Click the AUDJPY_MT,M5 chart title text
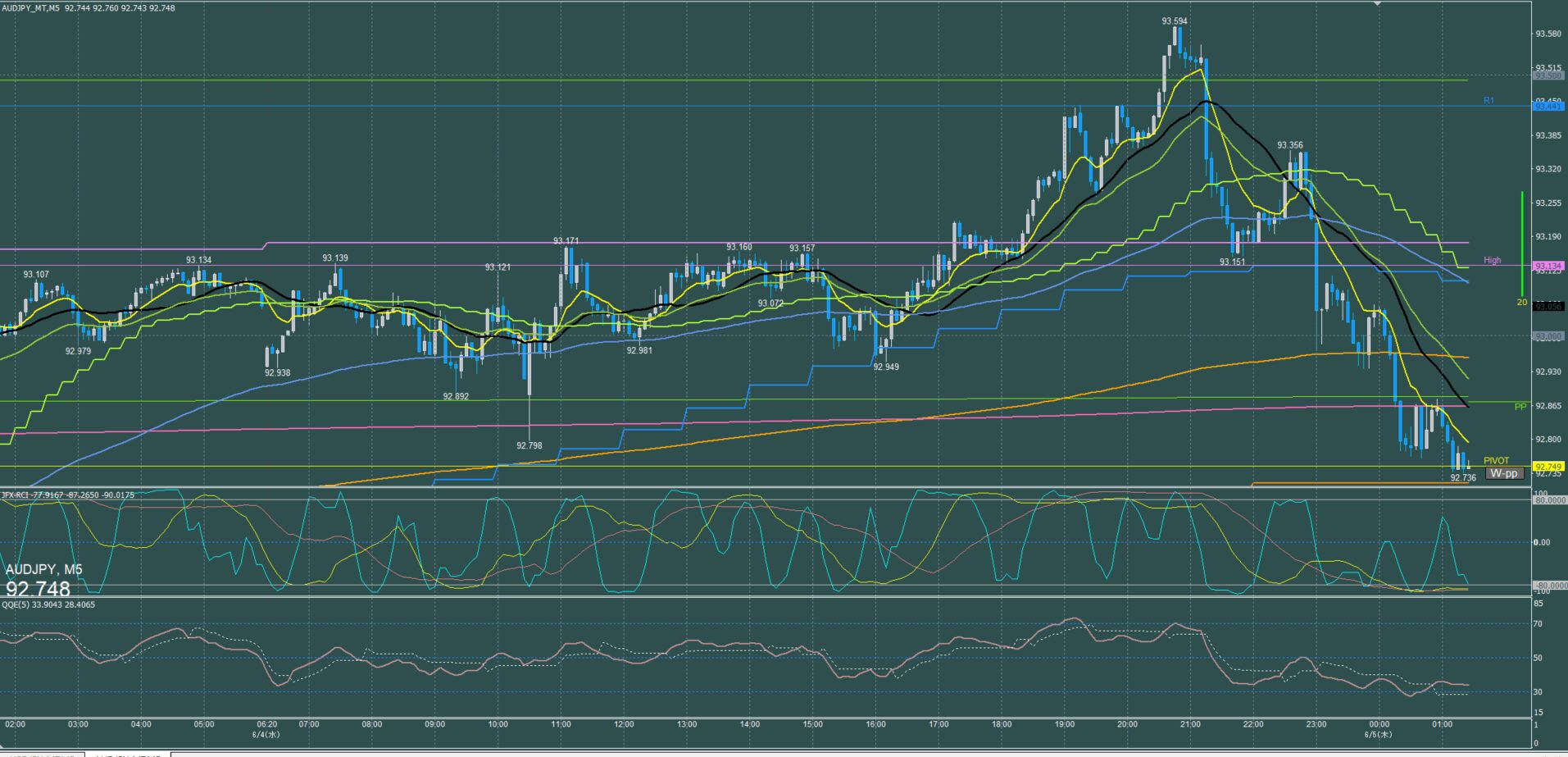Image resolution: width=1568 pixels, height=757 pixels. [x=31, y=7]
